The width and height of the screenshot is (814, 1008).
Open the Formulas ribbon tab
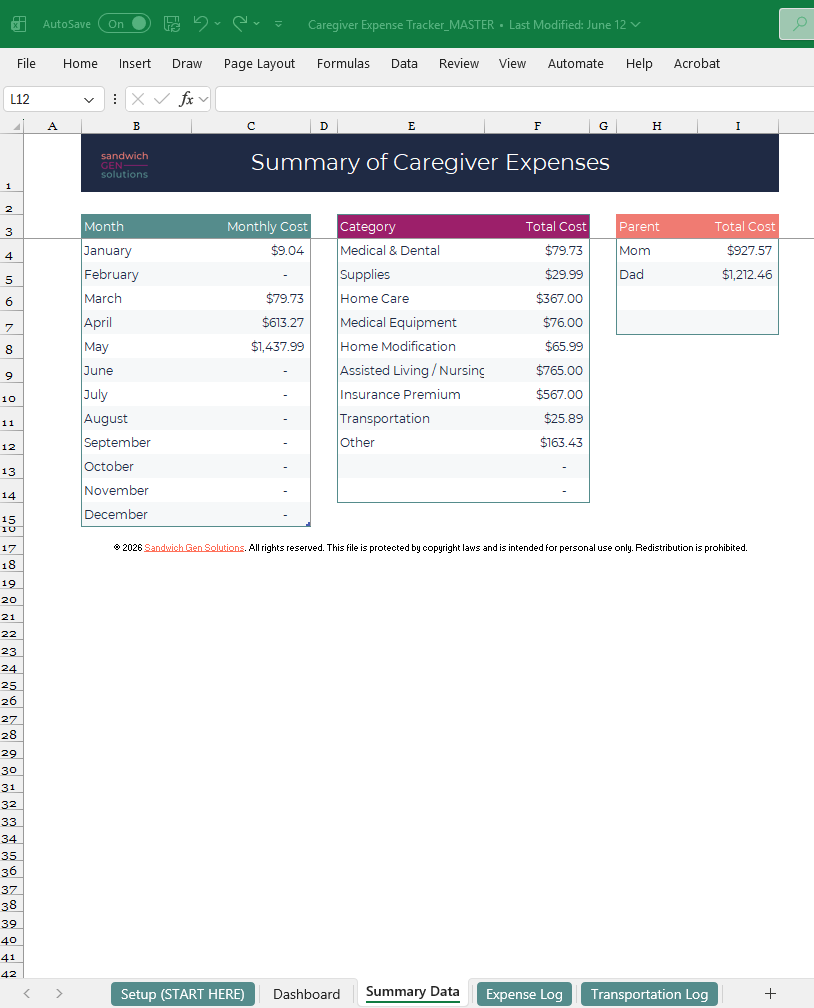tap(343, 64)
